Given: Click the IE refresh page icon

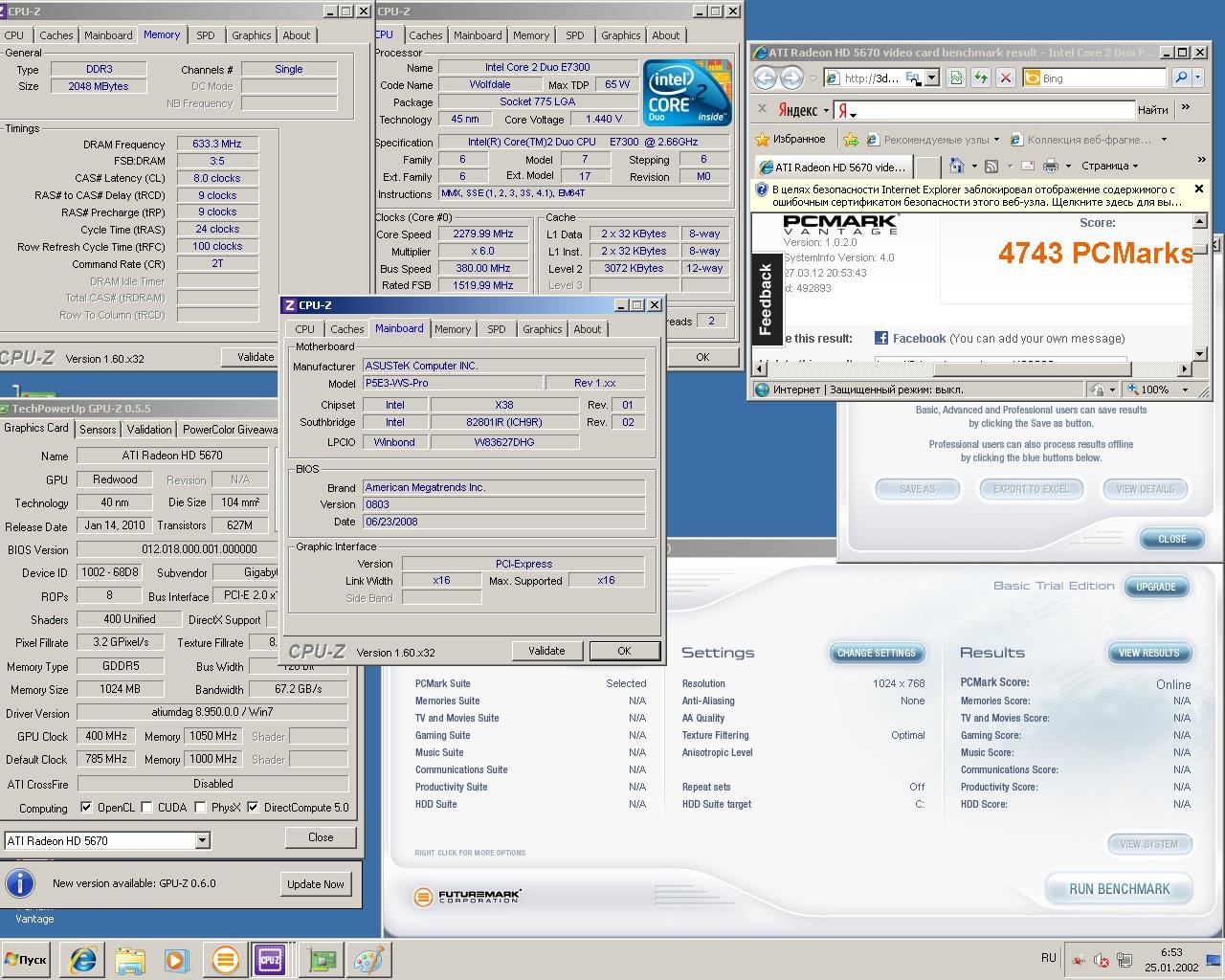Looking at the screenshot, I should point(981,78).
